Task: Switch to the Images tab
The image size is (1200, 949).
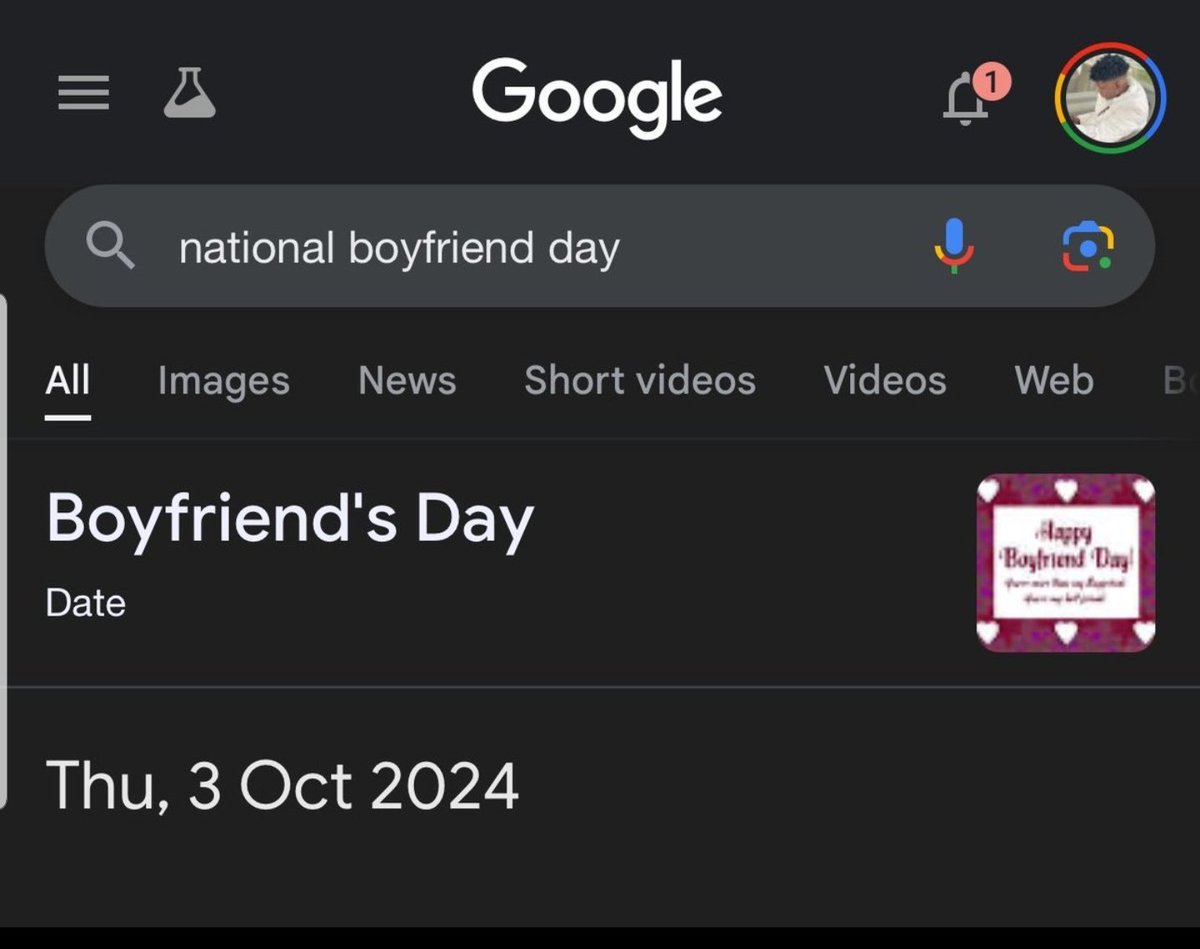Action: (222, 380)
